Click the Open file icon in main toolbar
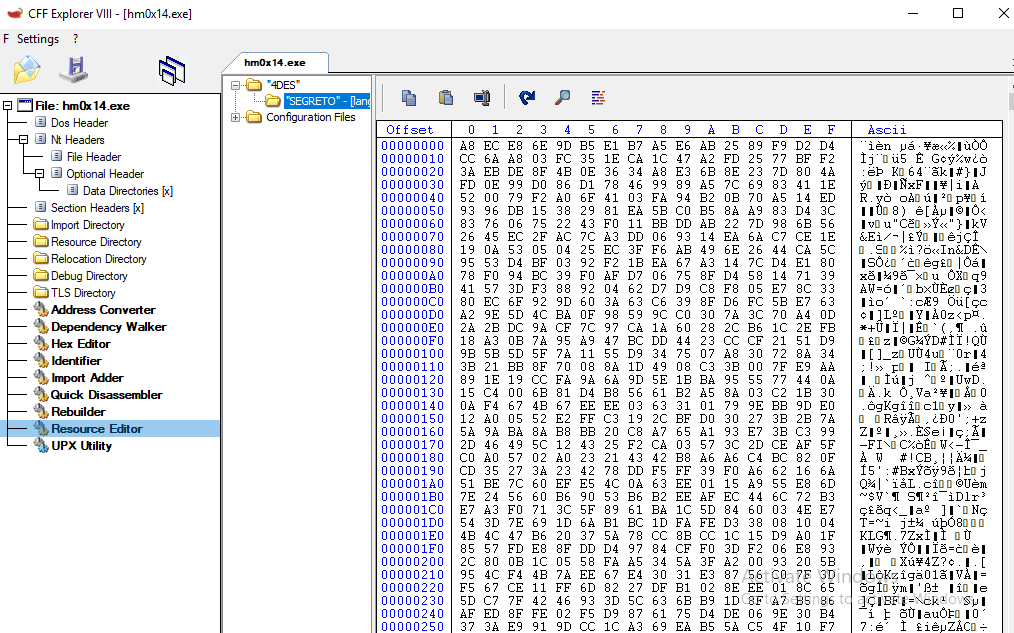The image size is (1014, 633). coord(27,70)
